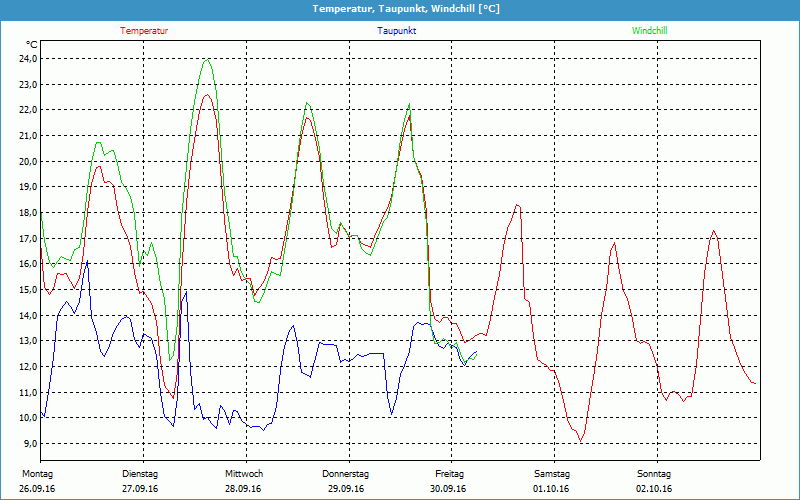This screenshot has height=500, width=800.
Task: Select the Montag day label
Action: pyautogui.click(x=38, y=474)
